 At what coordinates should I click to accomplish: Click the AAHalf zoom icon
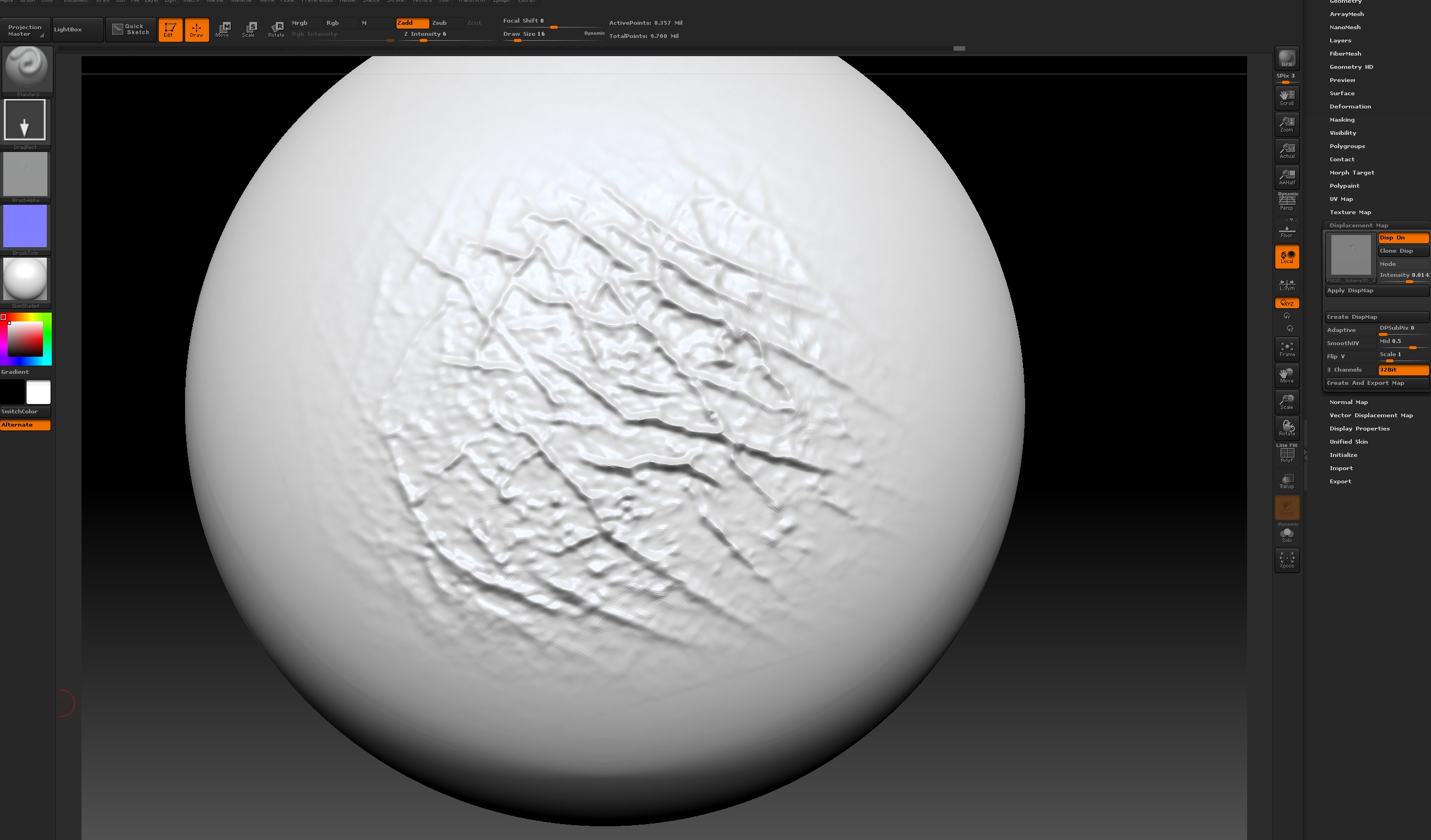pyautogui.click(x=1286, y=177)
